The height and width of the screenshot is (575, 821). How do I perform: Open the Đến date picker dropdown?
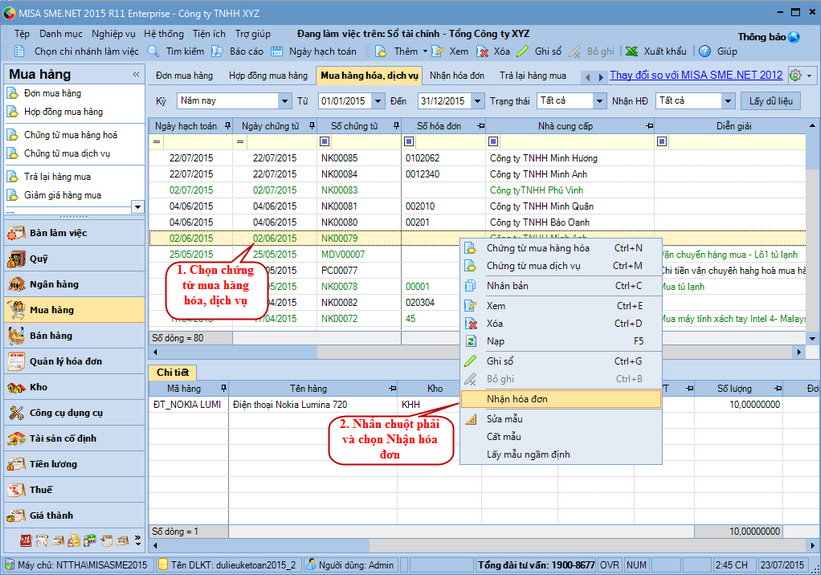pyautogui.click(x=478, y=101)
